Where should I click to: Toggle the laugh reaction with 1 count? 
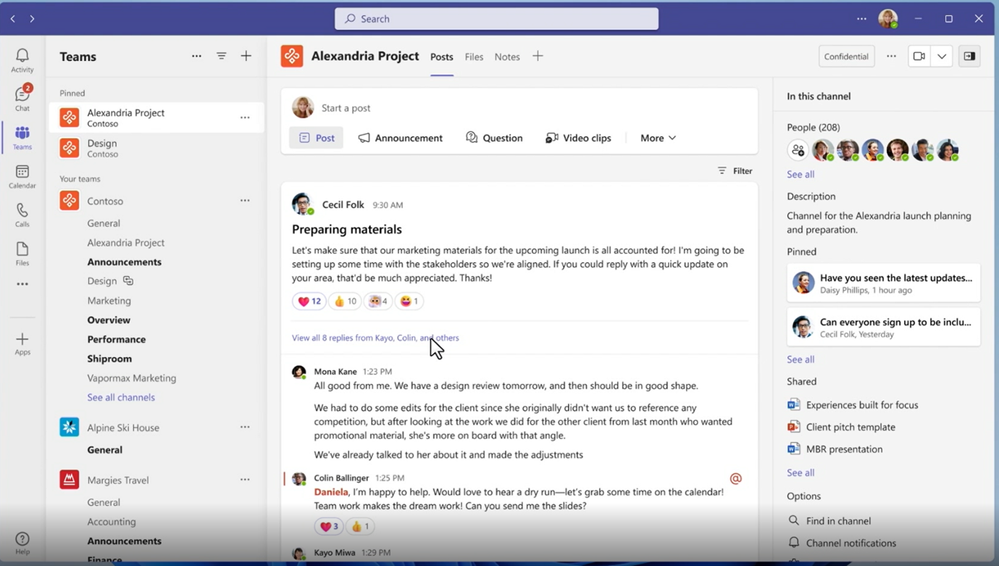(409, 301)
